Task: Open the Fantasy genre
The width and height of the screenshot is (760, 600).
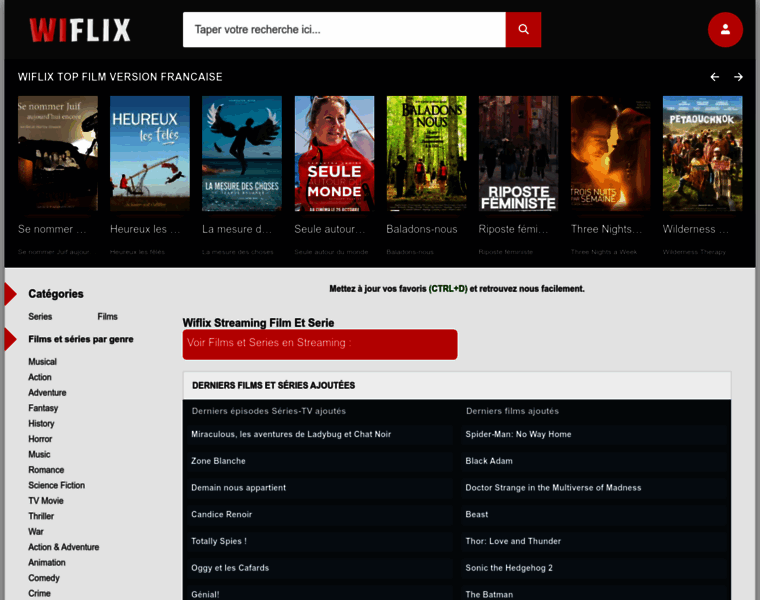Action: click(x=43, y=408)
